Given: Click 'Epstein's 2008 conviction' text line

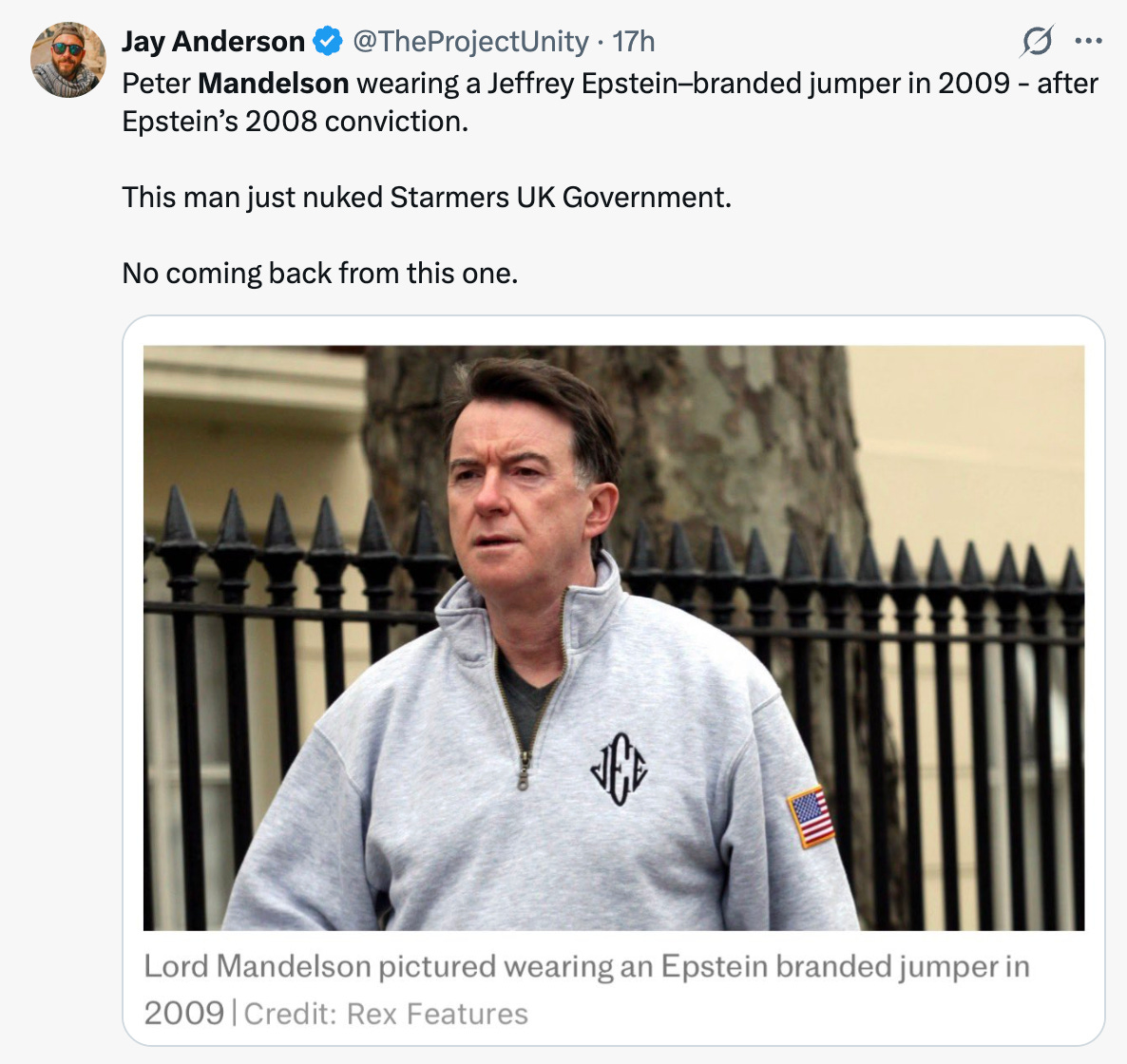Looking at the screenshot, I should [x=295, y=122].
